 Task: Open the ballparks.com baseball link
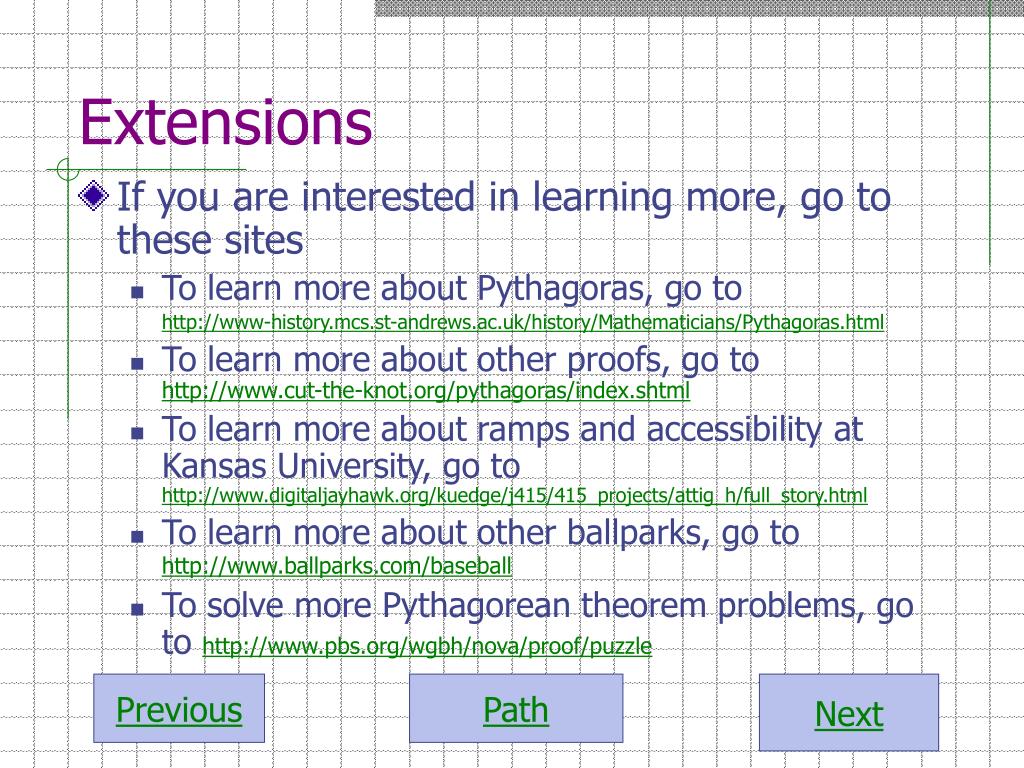click(x=336, y=566)
